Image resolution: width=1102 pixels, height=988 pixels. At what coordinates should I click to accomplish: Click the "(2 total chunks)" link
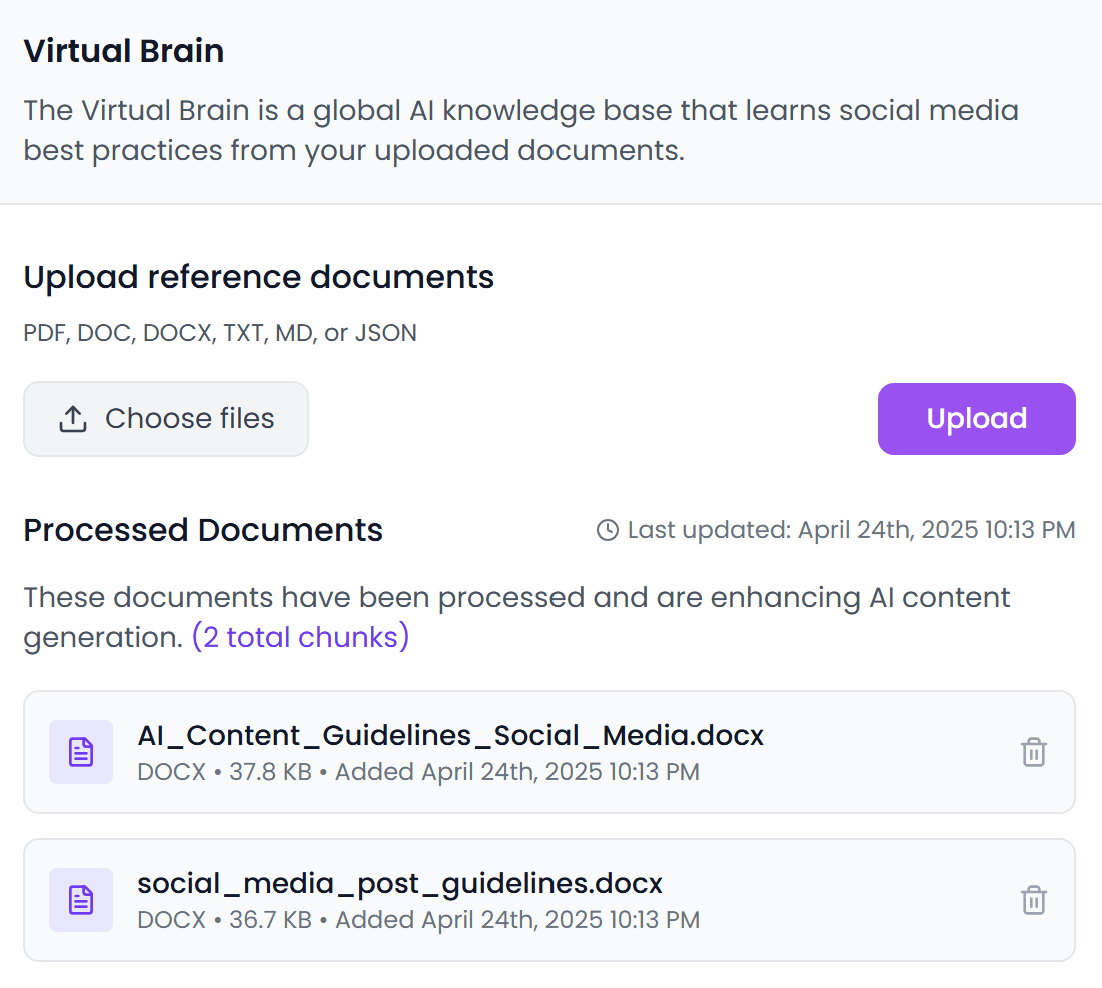tap(300, 637)
